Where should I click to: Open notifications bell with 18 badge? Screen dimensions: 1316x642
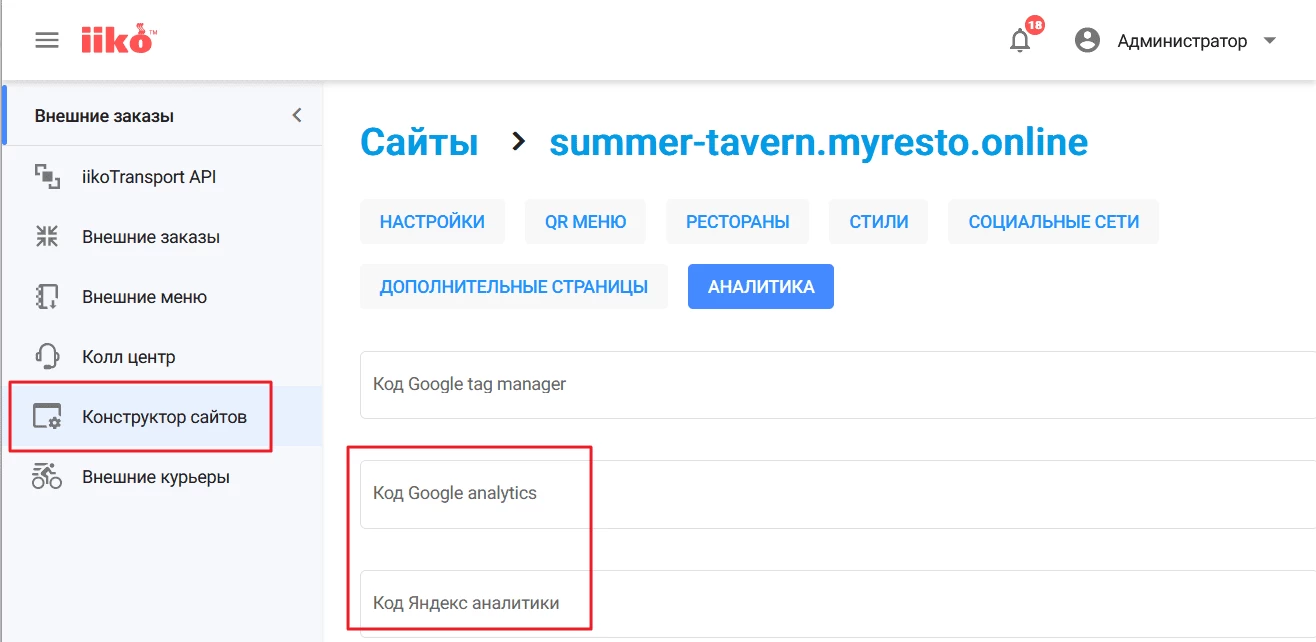point(1020,41)
